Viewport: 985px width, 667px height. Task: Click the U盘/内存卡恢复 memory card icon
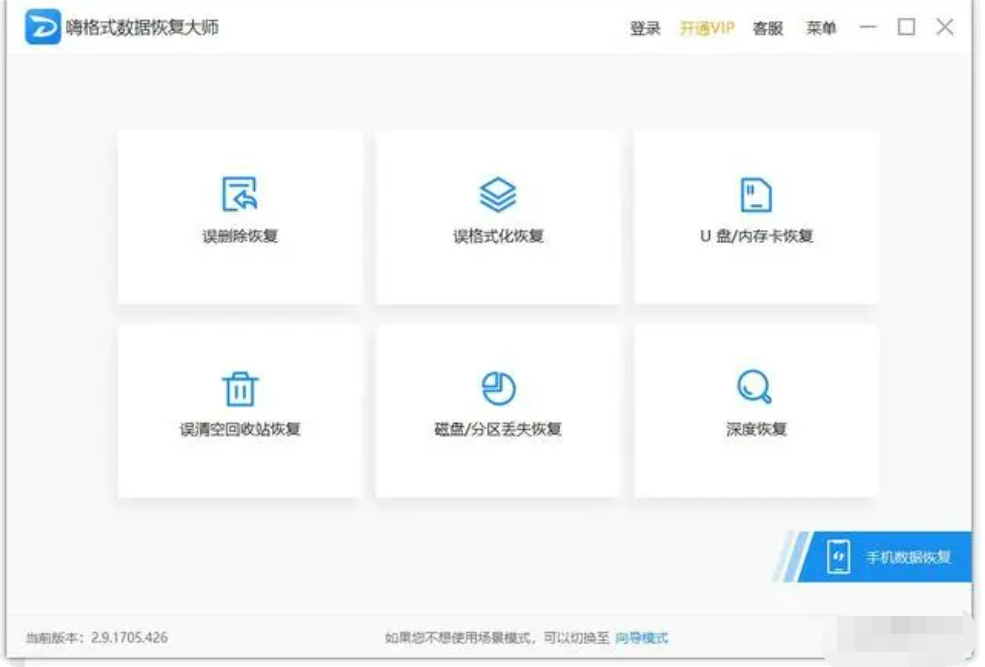pos(756,194)
